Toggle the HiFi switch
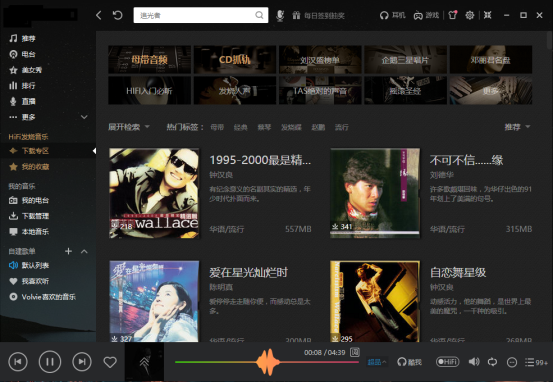This screenshot has width=554, height=383. tap(447, 362)
